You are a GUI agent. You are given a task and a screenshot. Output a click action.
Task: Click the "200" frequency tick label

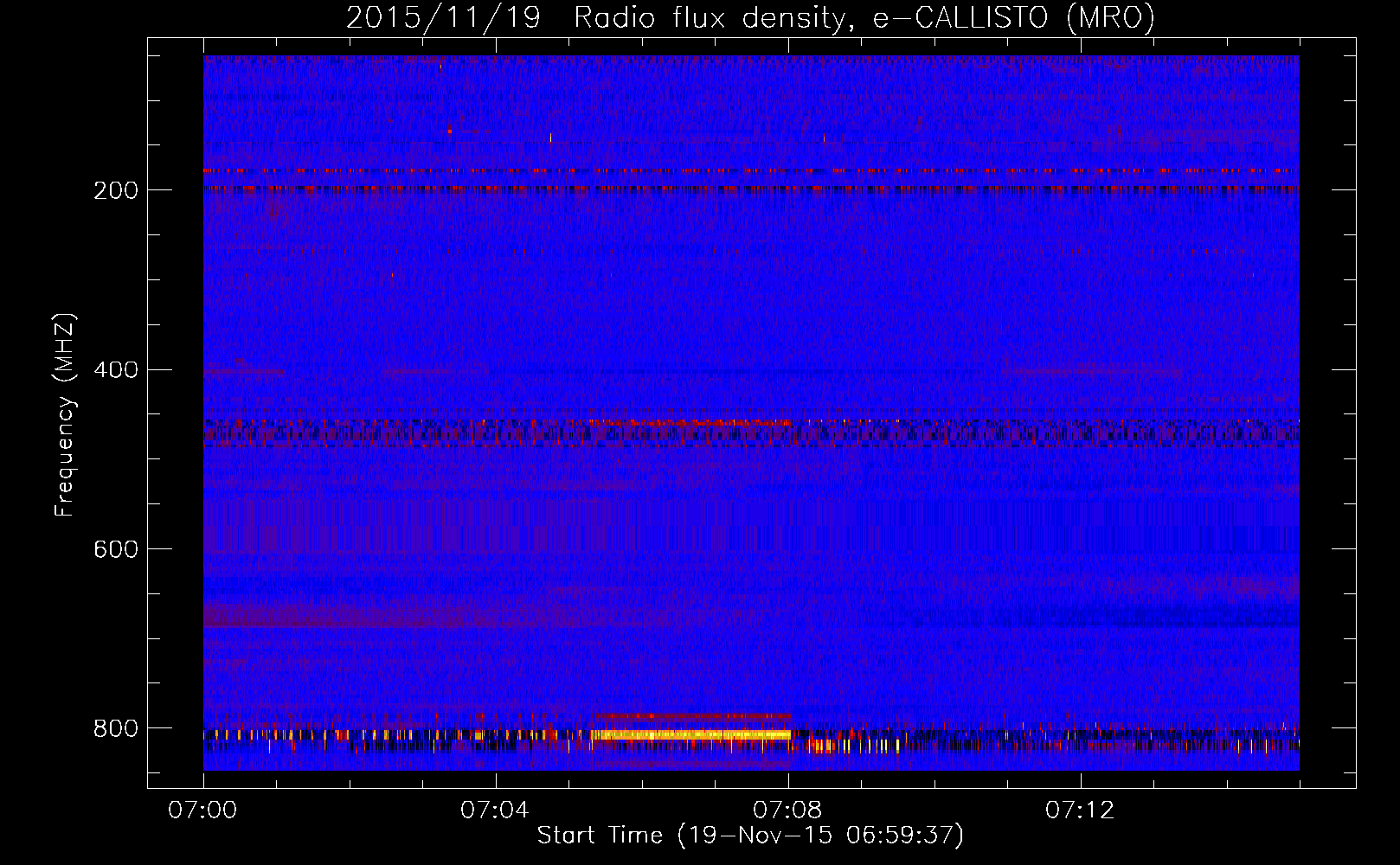(x=115, y=190)
